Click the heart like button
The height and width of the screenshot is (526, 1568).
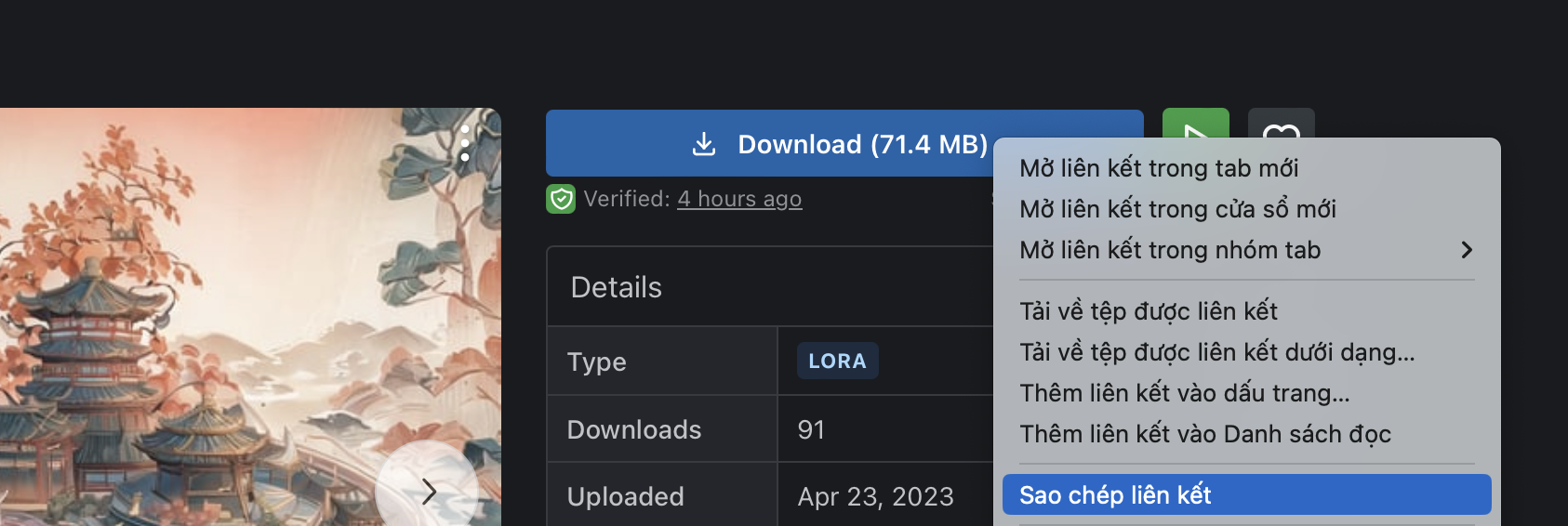[x=1281, y=125]
